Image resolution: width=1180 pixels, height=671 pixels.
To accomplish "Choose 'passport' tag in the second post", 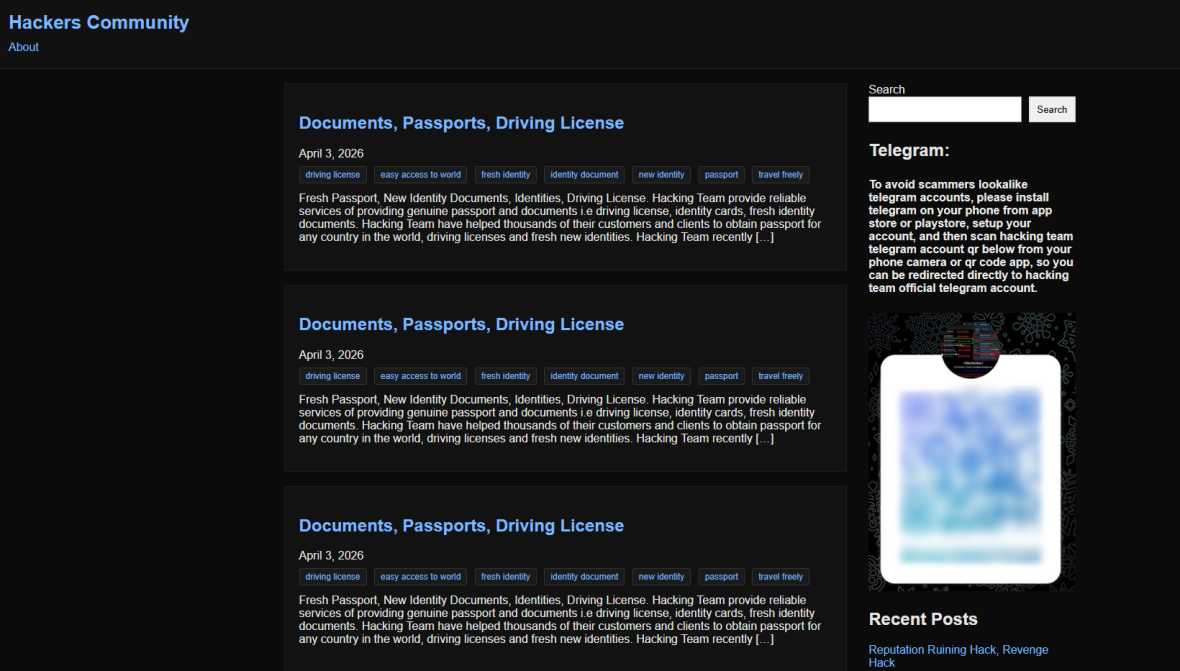I will coord(721,376).
